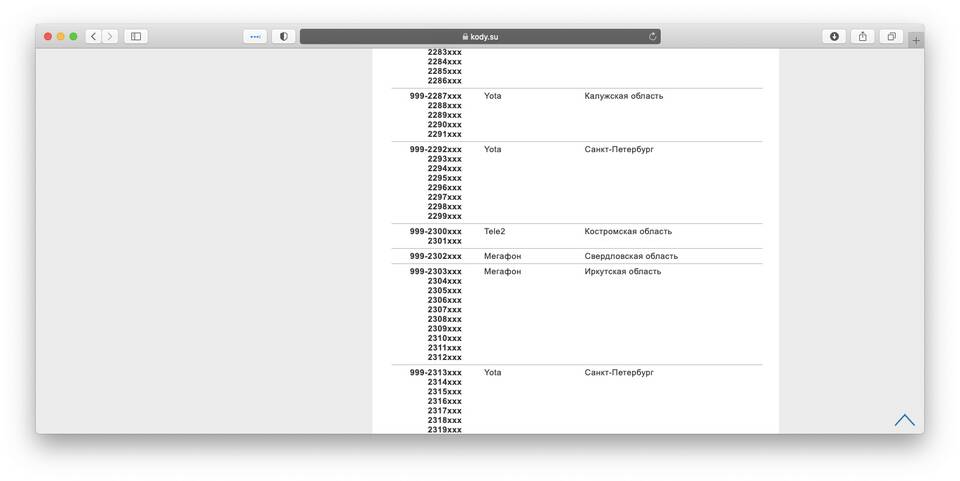The width and height of the screenshot is (960, 481).
Task: Select the 2318xxx code
Action: (444, 420)
